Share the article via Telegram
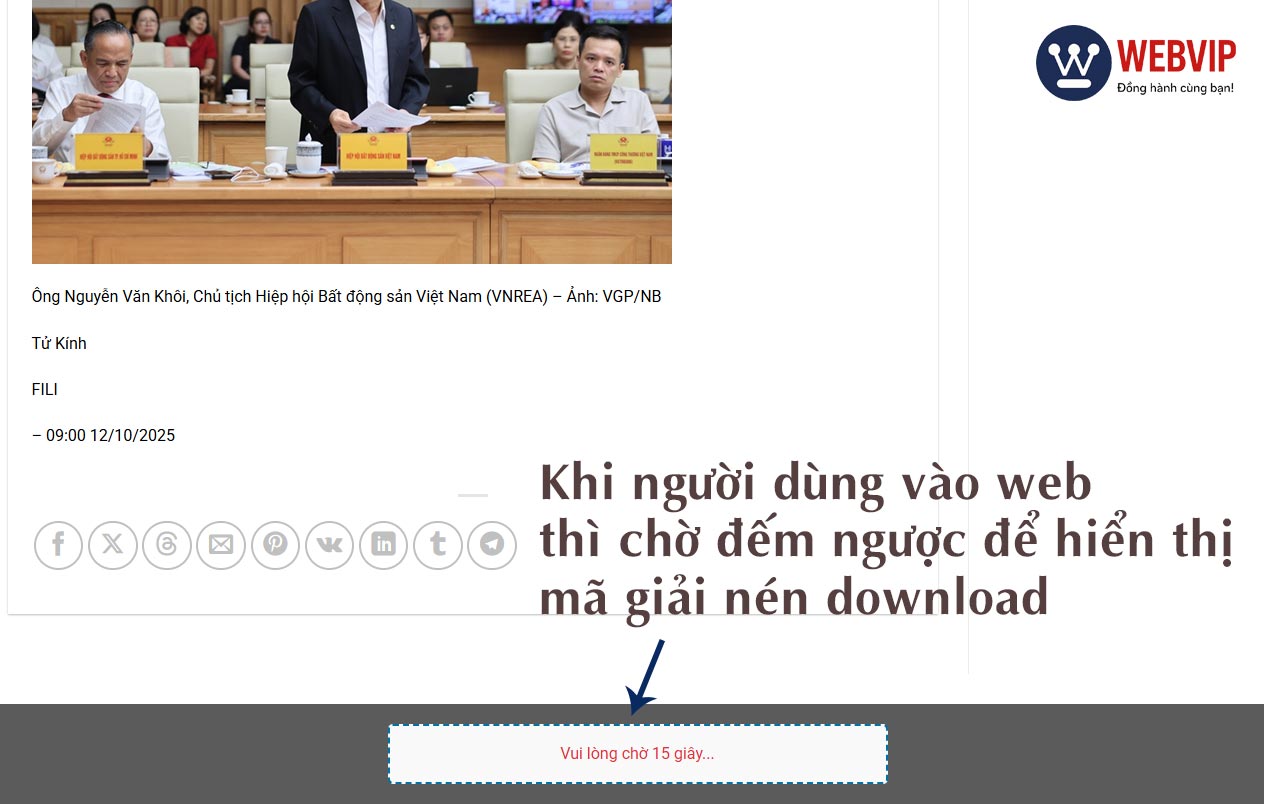1264x804 pixels. pyautogui.click(x=492, y=545)
